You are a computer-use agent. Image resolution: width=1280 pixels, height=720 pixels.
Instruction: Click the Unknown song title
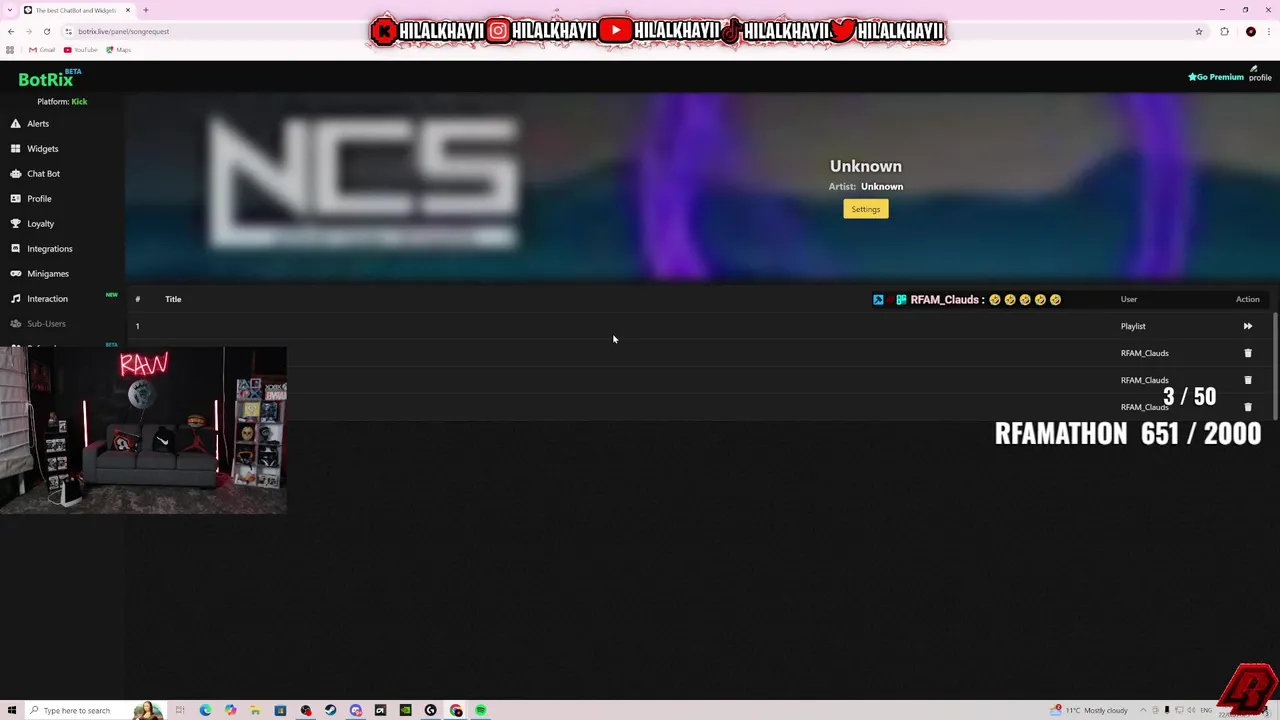[865, 166]
